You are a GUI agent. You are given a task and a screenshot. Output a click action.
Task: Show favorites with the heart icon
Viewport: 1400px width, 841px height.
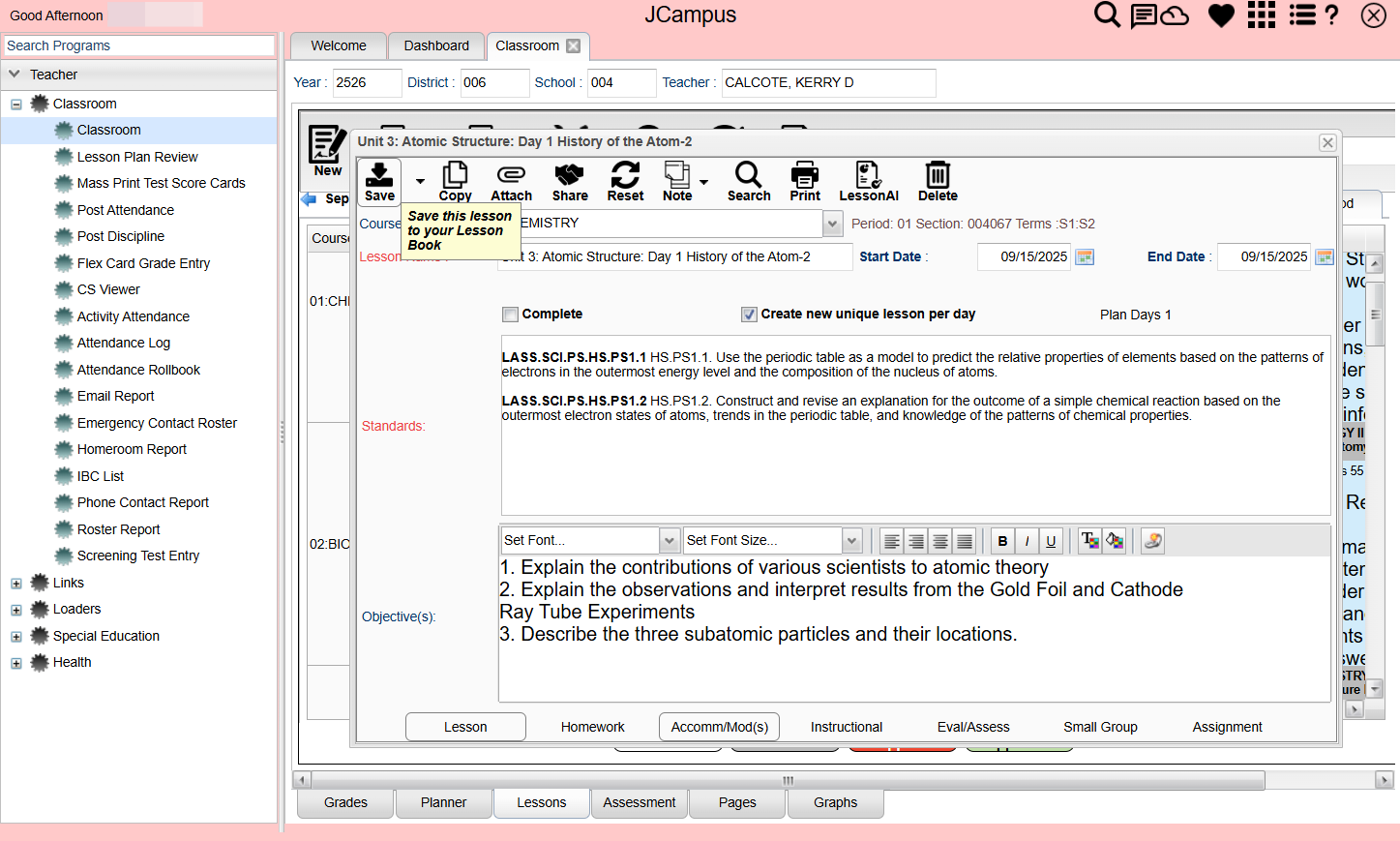[x=1221, y=15]
